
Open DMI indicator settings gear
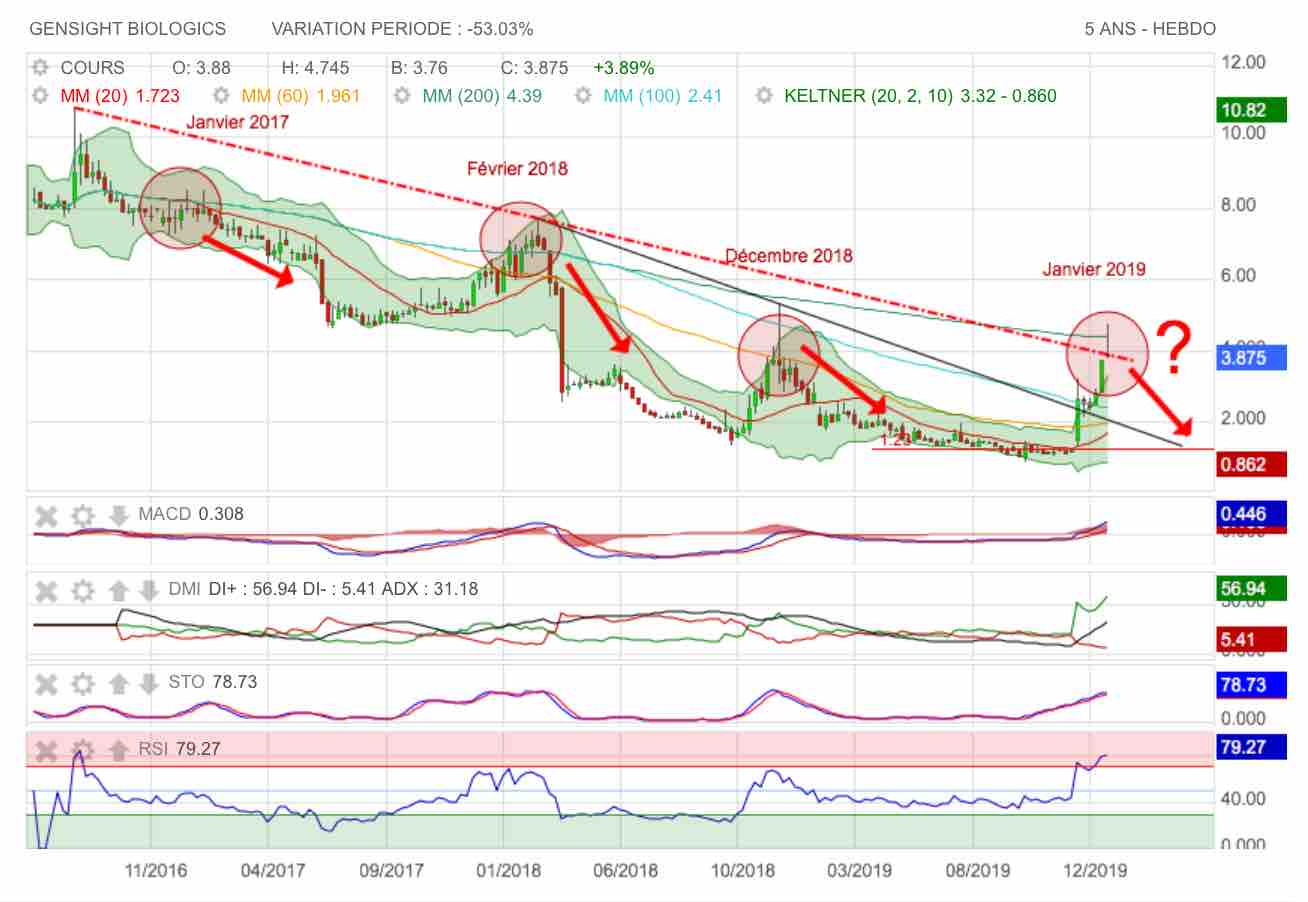pyautogui.click(x=83, y=590)
